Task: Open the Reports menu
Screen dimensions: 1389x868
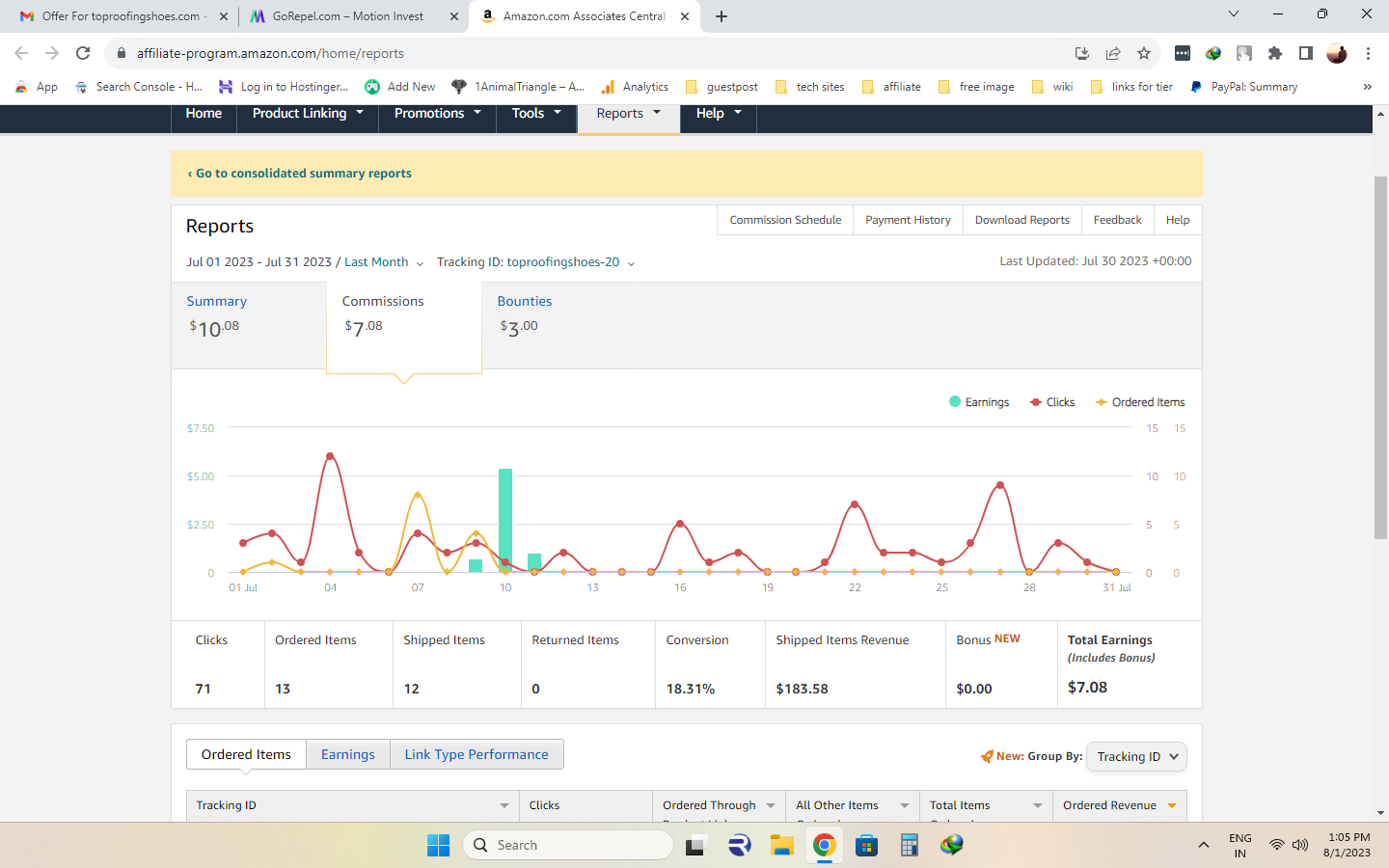Action: 629,113
